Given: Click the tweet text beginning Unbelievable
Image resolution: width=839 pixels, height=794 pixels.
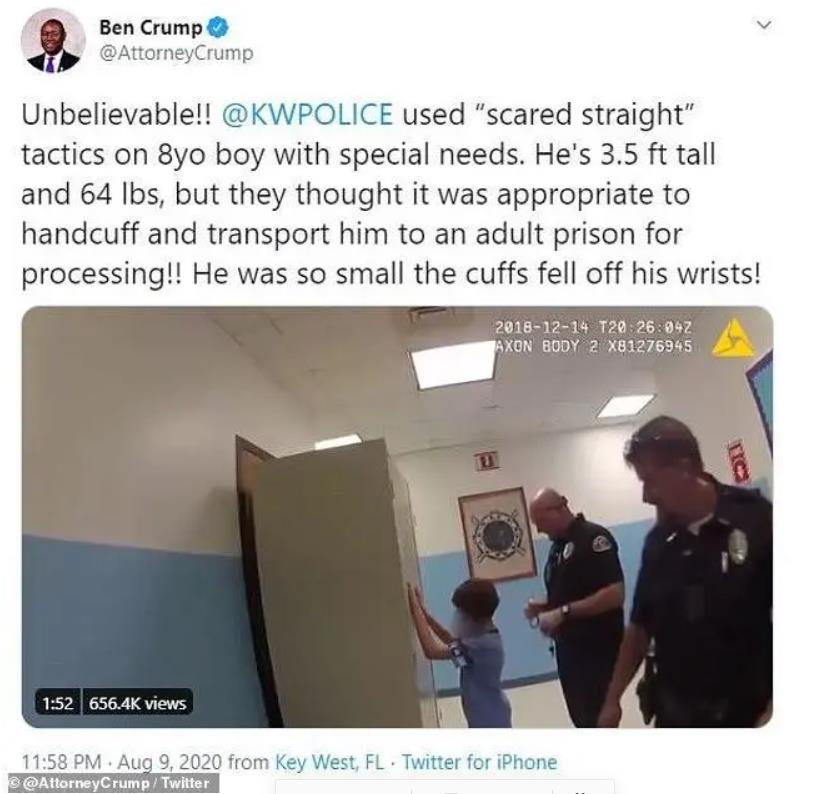Looking at the screenshot, I should coord(391,194).
